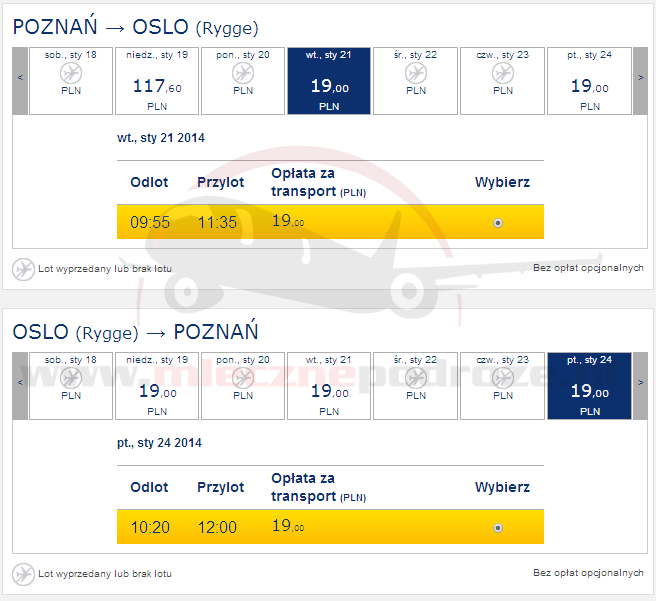Select pt., sty 24 outbound fare tab
656x601 pixels.
589,81
